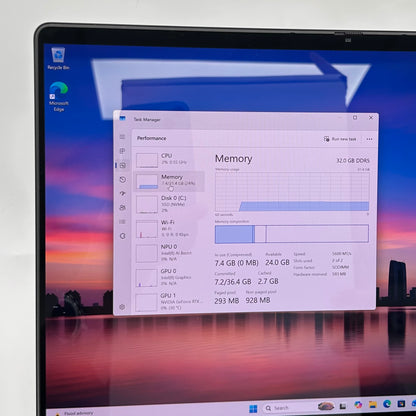Select the Wi-Fi performance entry
The image size is (416, 416).
click(x=169, y=229)
